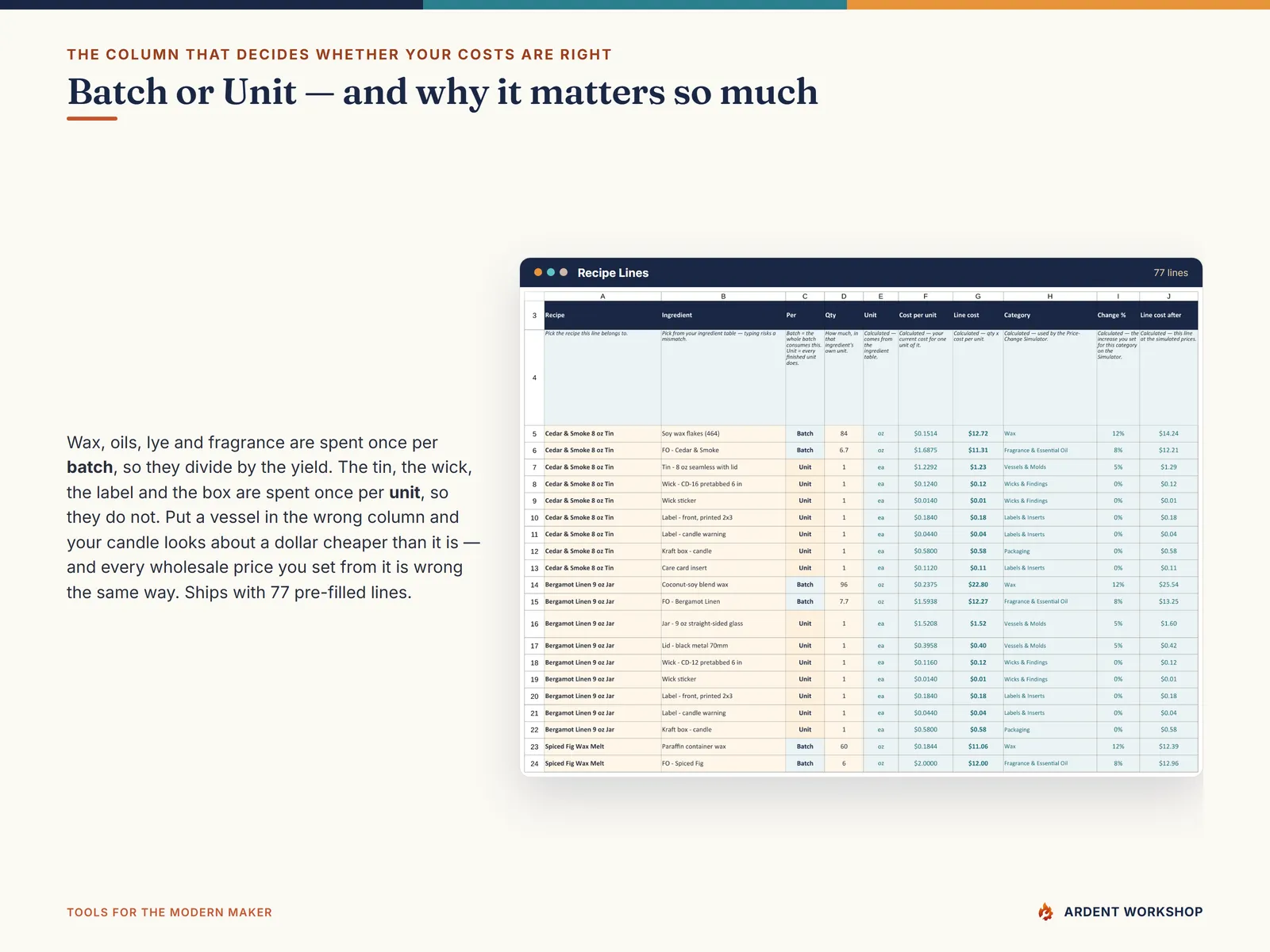Click 'Pick the recipe this line belongs to.' note
1270x952 pixels.
coord(586,333)
